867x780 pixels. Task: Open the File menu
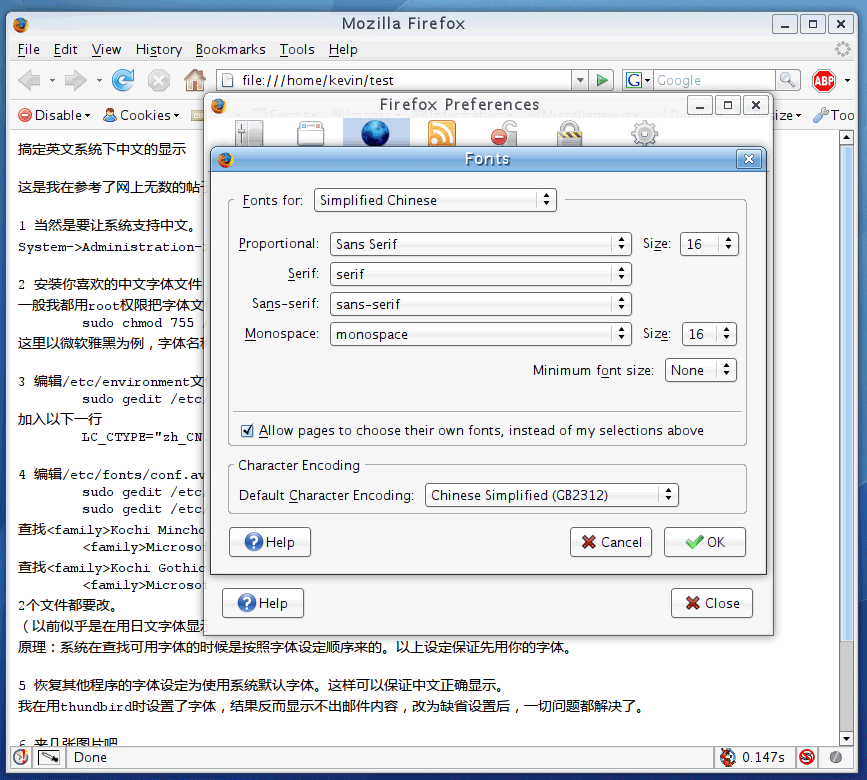(x=29, y=50)
